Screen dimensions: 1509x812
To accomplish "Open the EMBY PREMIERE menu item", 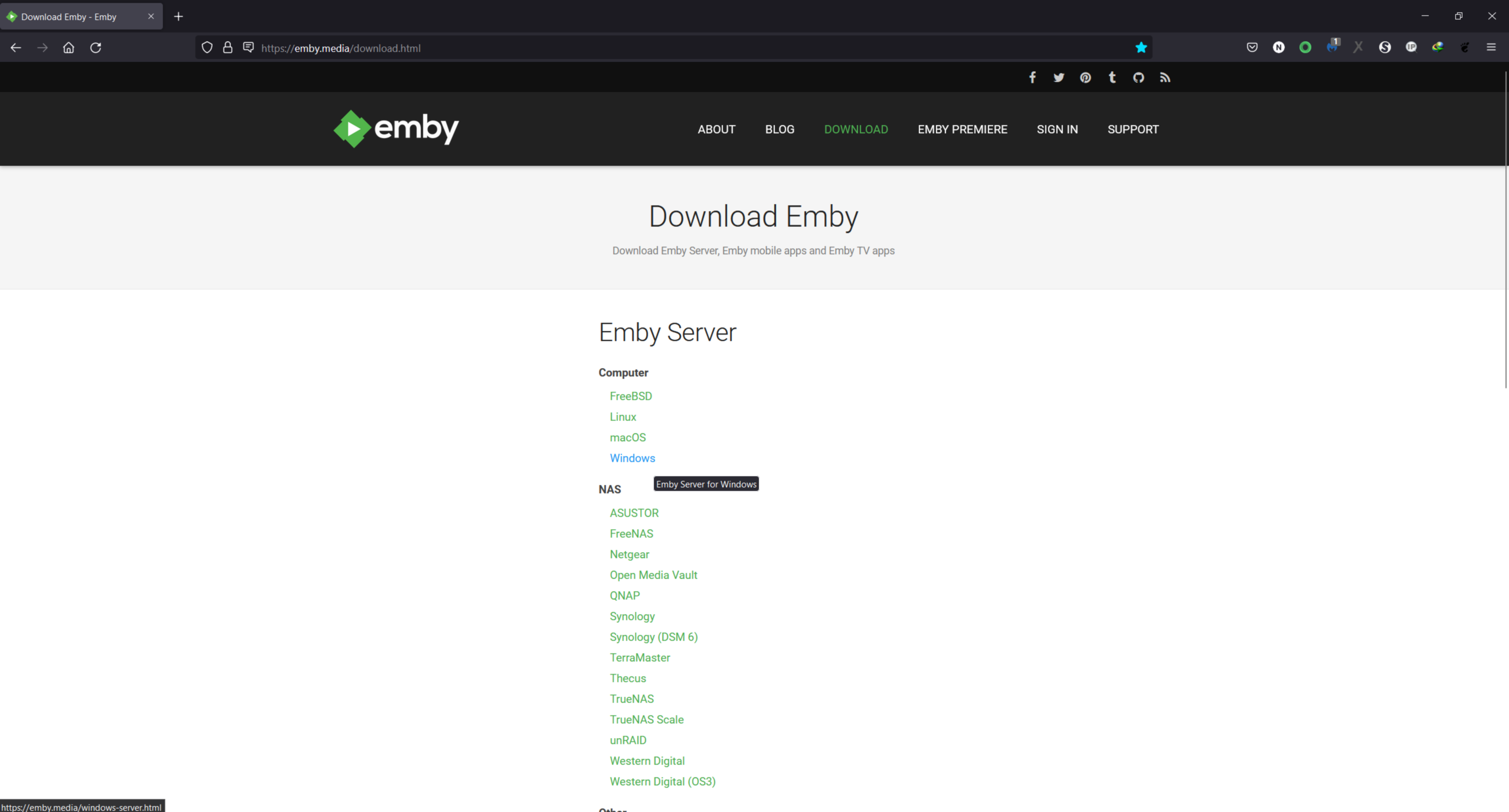I will tap(962, 130).
